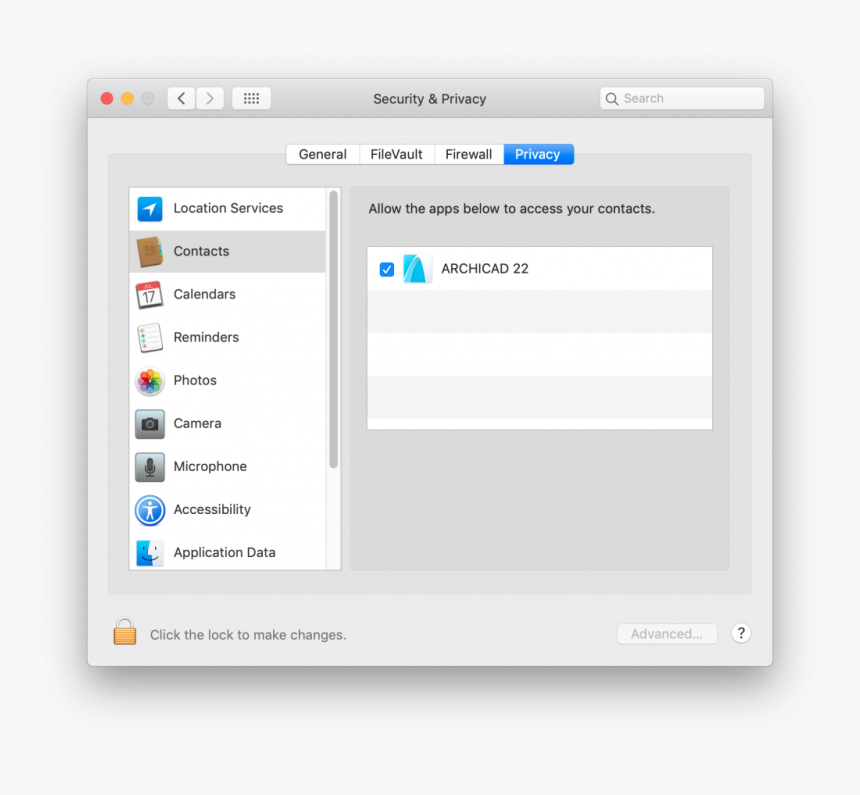Click the Advanced button
Screen dimensions: 860x795
[666, 633]
